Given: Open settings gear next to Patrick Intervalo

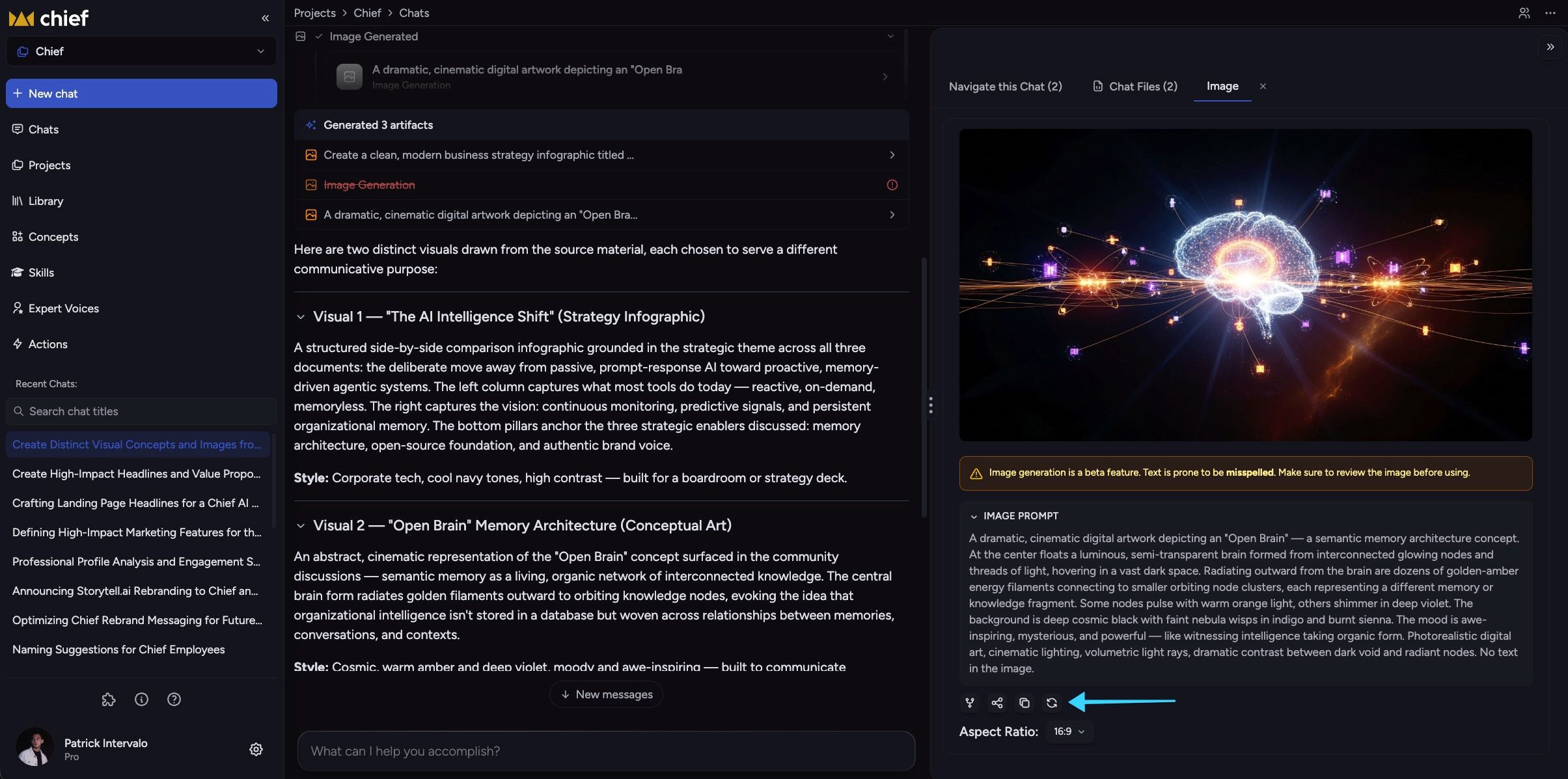Looking at the screenshot, I should (x=256, y=749).
